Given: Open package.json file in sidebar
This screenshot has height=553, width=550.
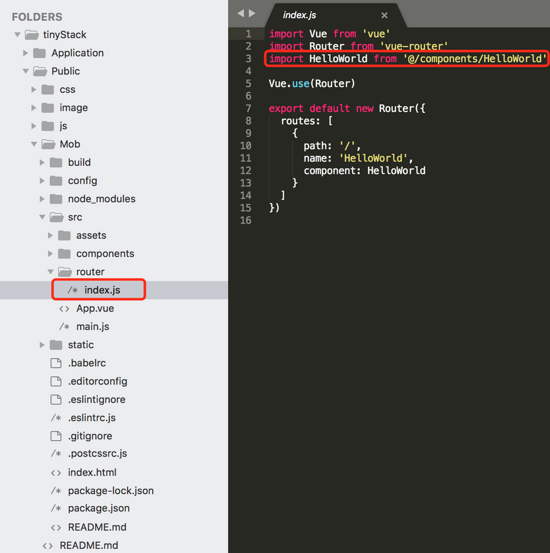Looking at the screenshot, I should click(x=99, y=508).
